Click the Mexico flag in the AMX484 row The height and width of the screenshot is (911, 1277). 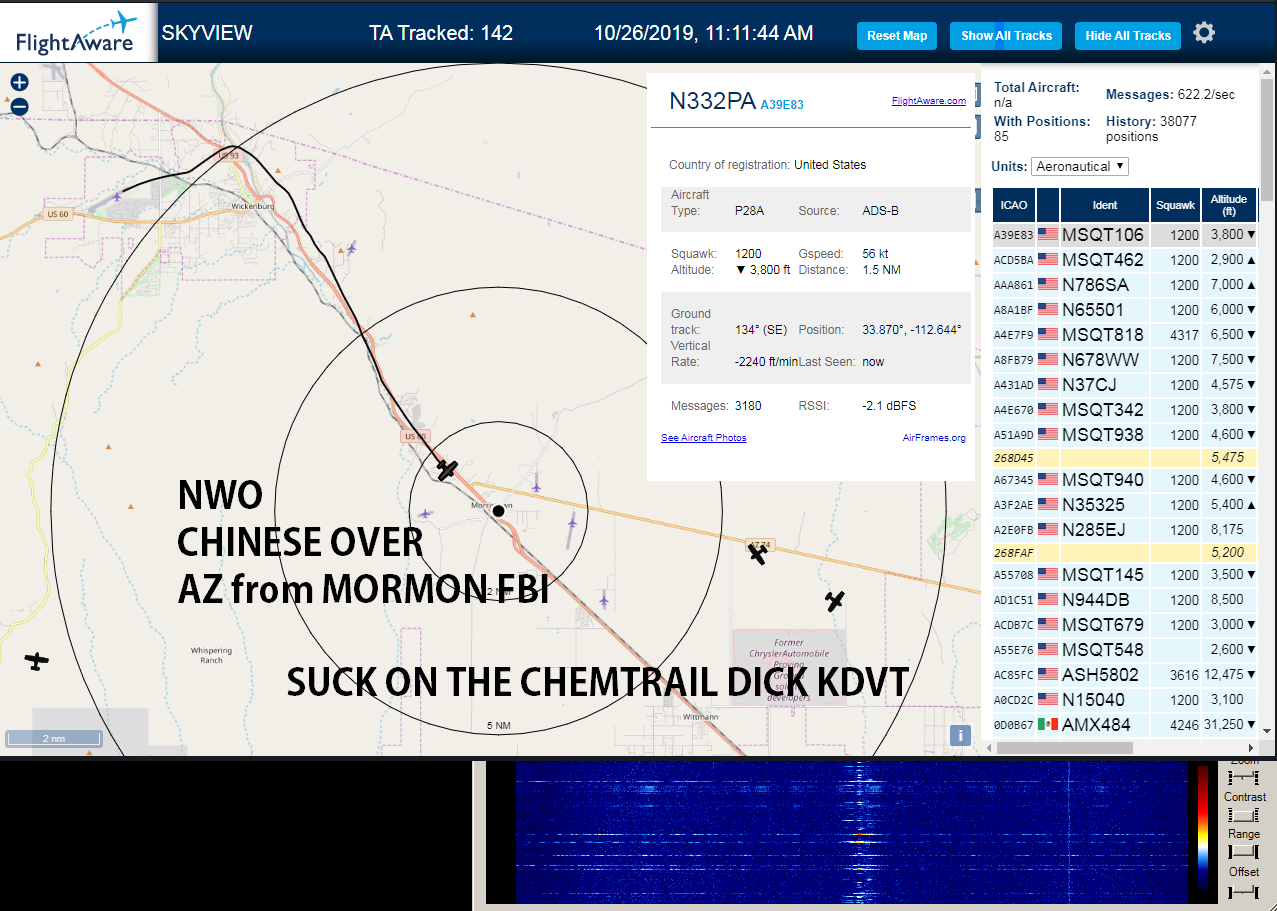[1048, 725]
